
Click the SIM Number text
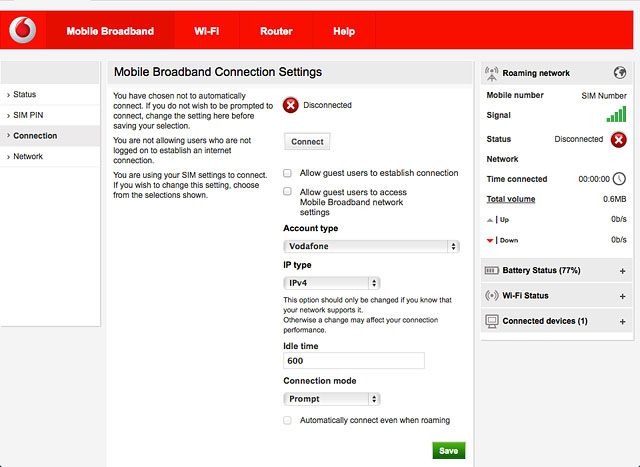[604, 96]
